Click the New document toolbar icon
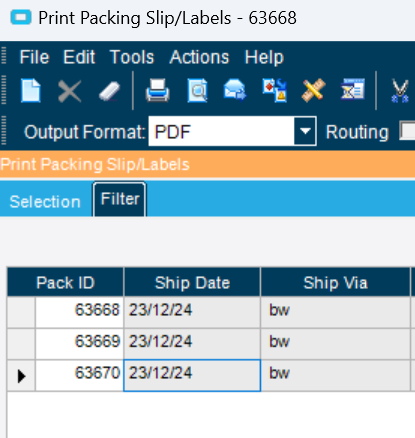 (x=31, y=90)
